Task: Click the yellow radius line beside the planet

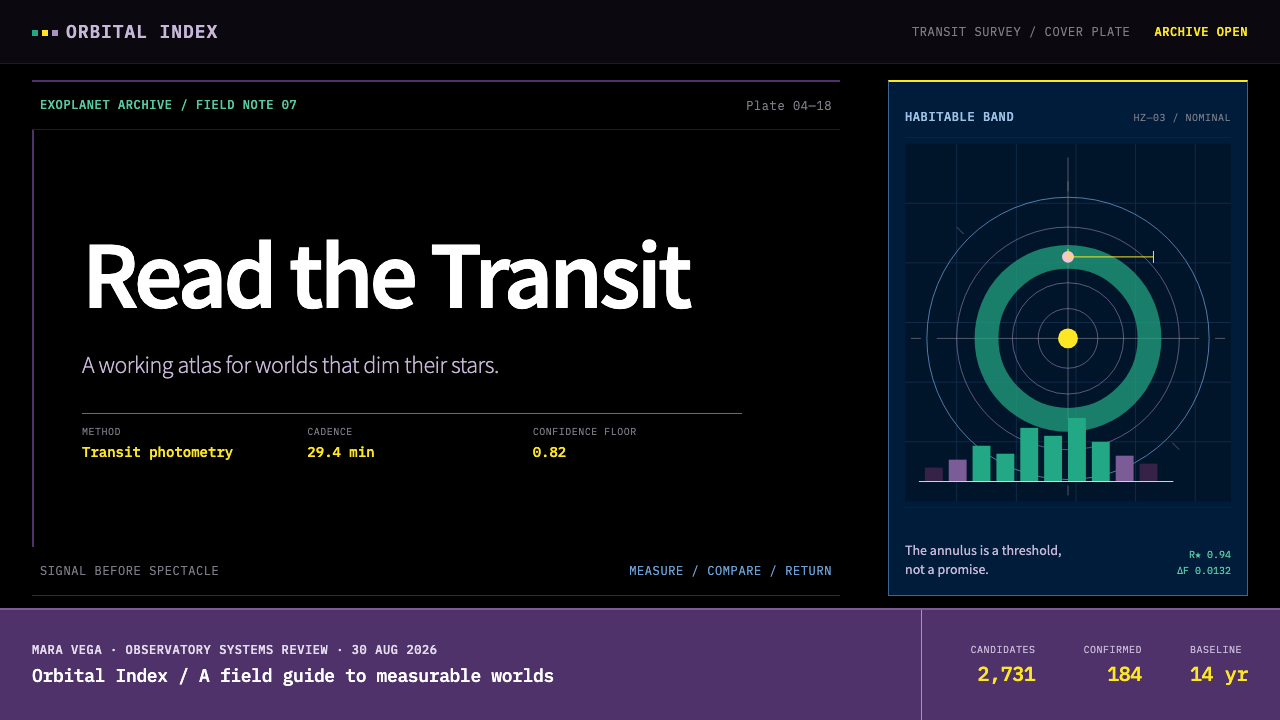Action: 1113,257
